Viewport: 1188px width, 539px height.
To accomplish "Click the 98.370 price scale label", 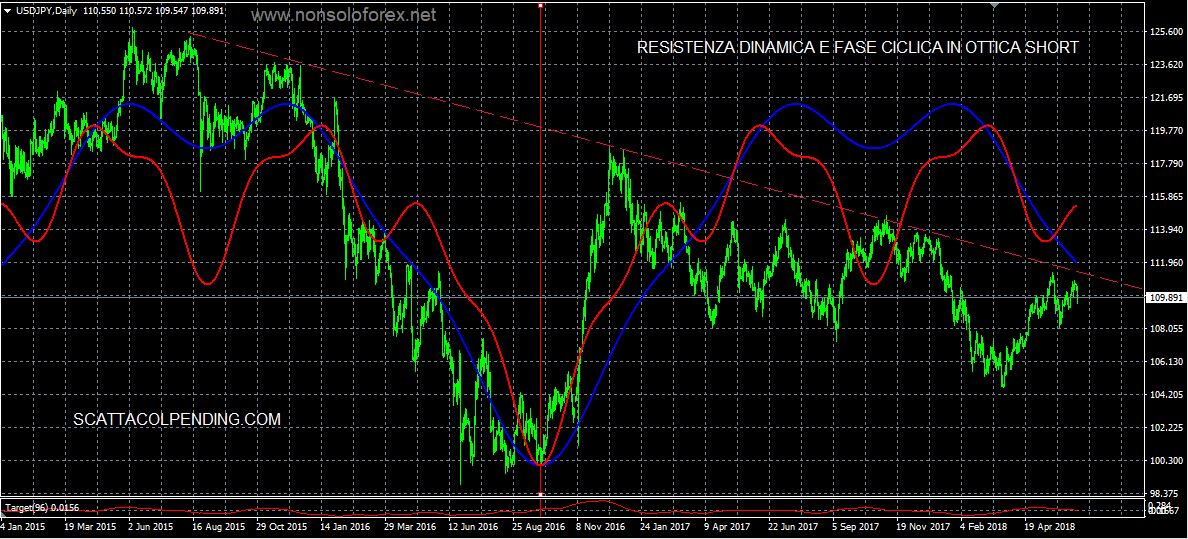I will (1163, 494).
